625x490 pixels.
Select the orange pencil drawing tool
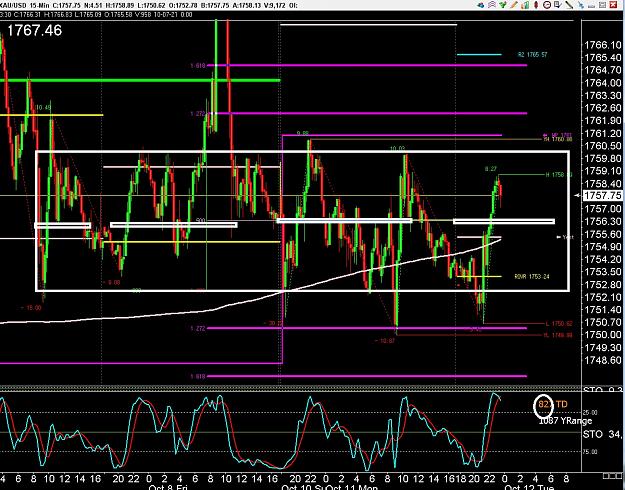tap(514, 5)
